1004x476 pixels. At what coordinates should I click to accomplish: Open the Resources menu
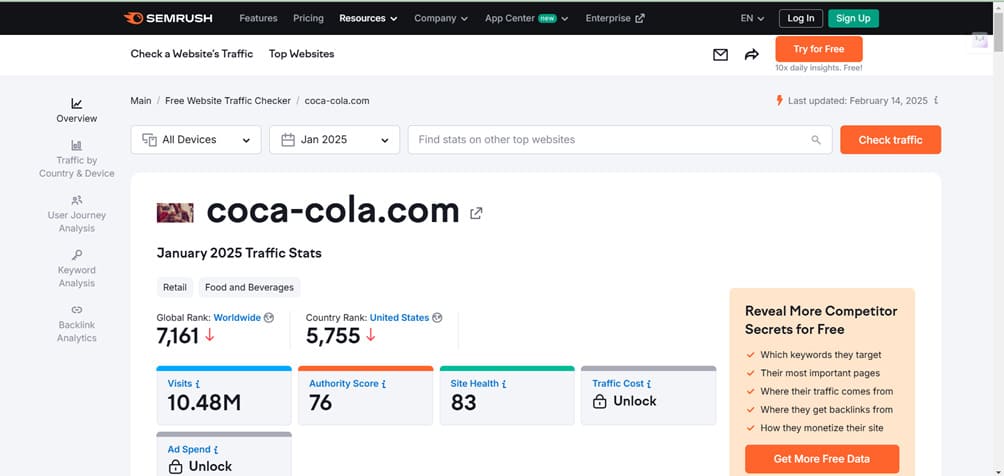point(367,18)
